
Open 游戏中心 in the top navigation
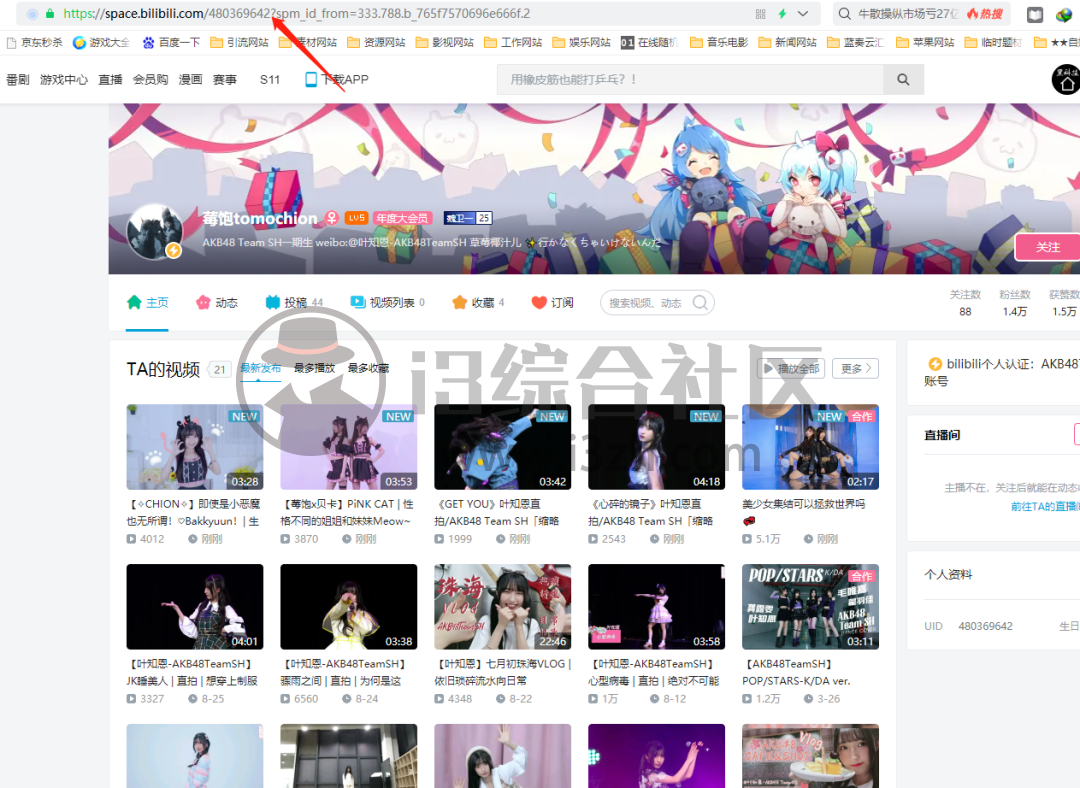point(64,80)
